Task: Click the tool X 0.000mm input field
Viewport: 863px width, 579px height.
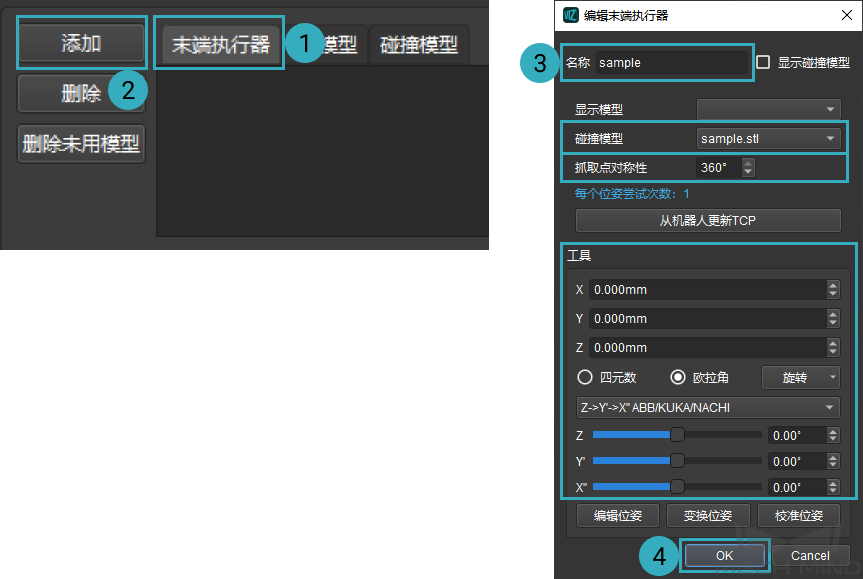Action: point(708,290)
